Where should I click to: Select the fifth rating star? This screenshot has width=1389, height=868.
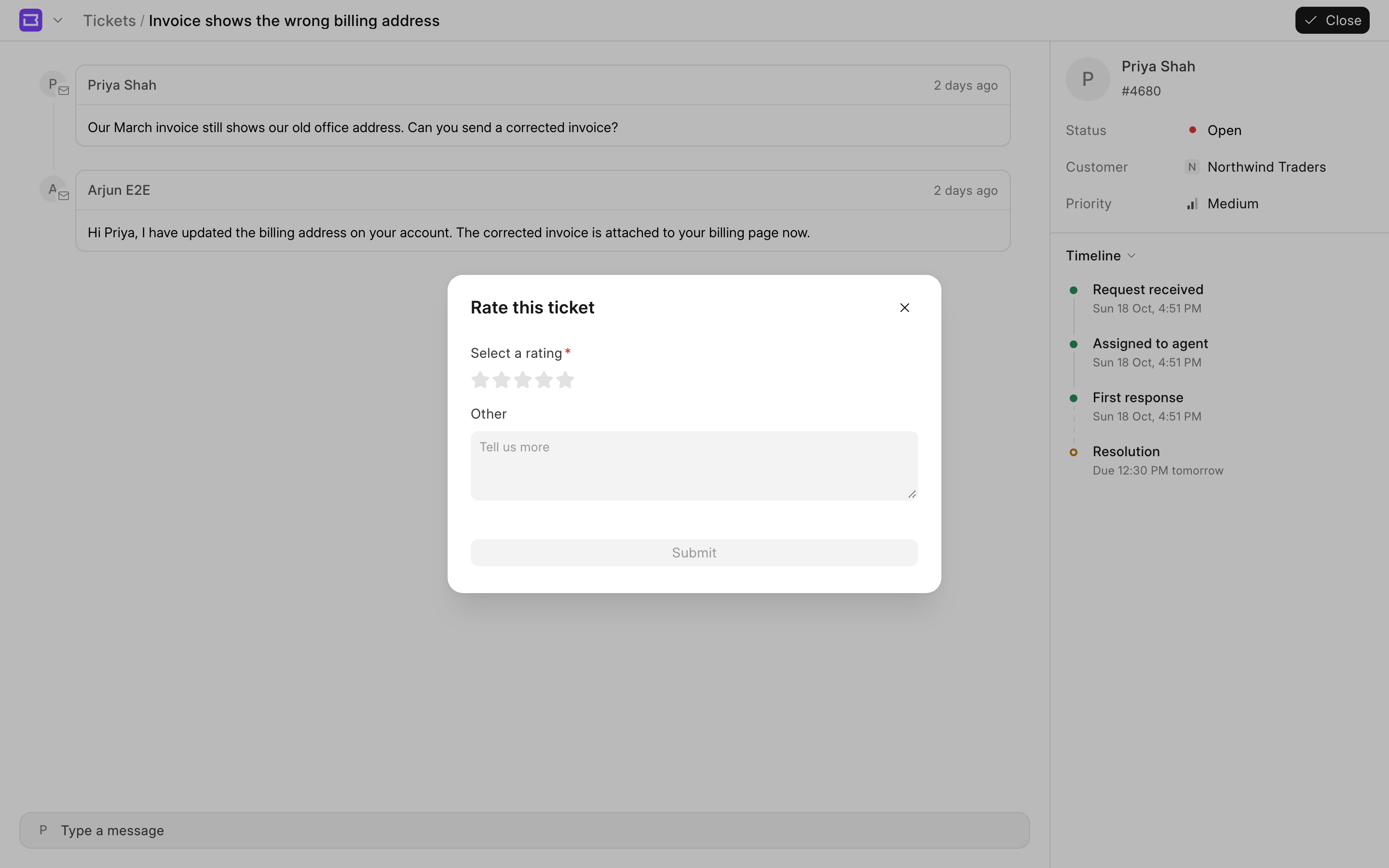[x=565, y=380]
